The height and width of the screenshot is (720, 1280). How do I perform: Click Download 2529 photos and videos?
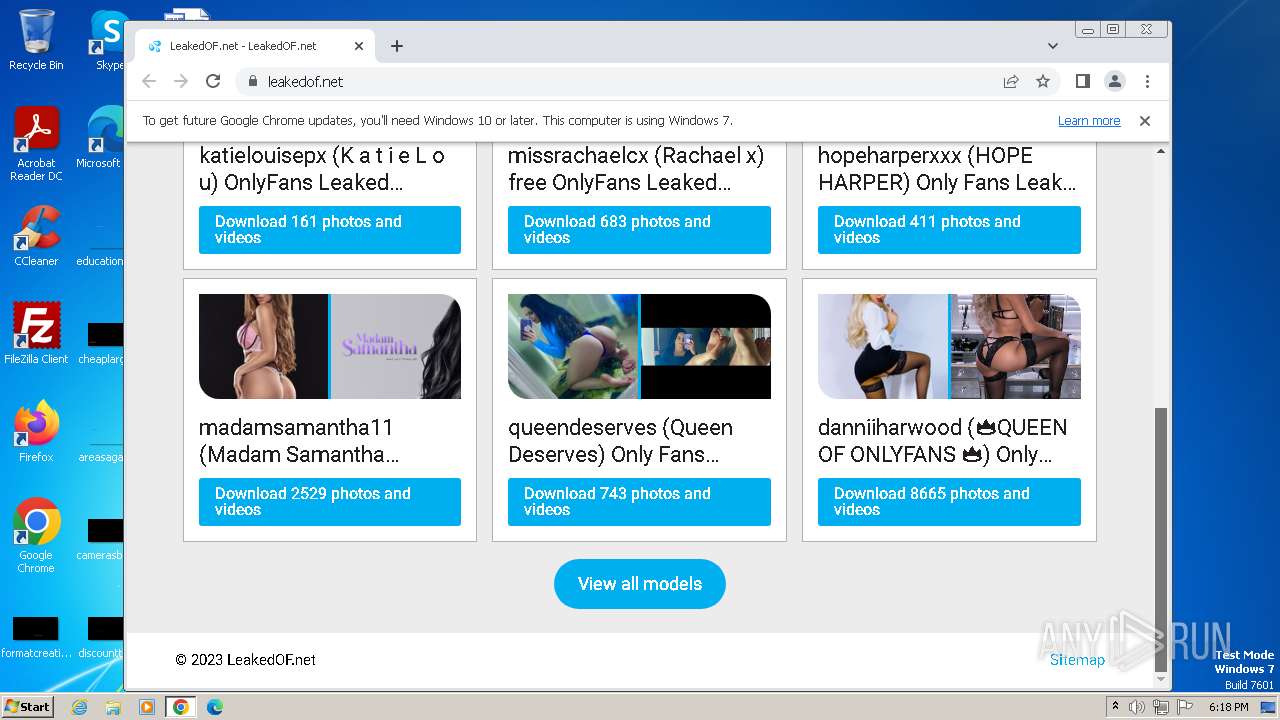point(330,502)
